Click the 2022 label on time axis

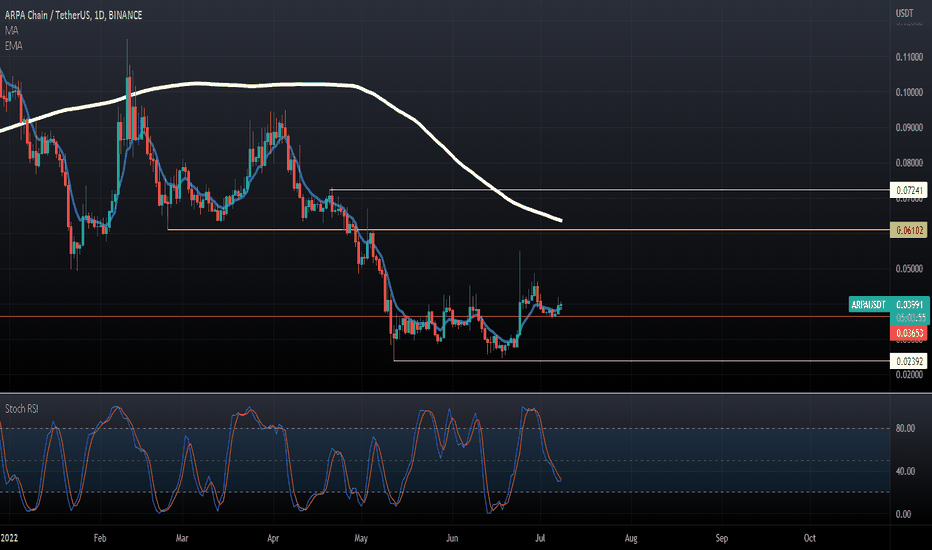click(x=9, y=538)
